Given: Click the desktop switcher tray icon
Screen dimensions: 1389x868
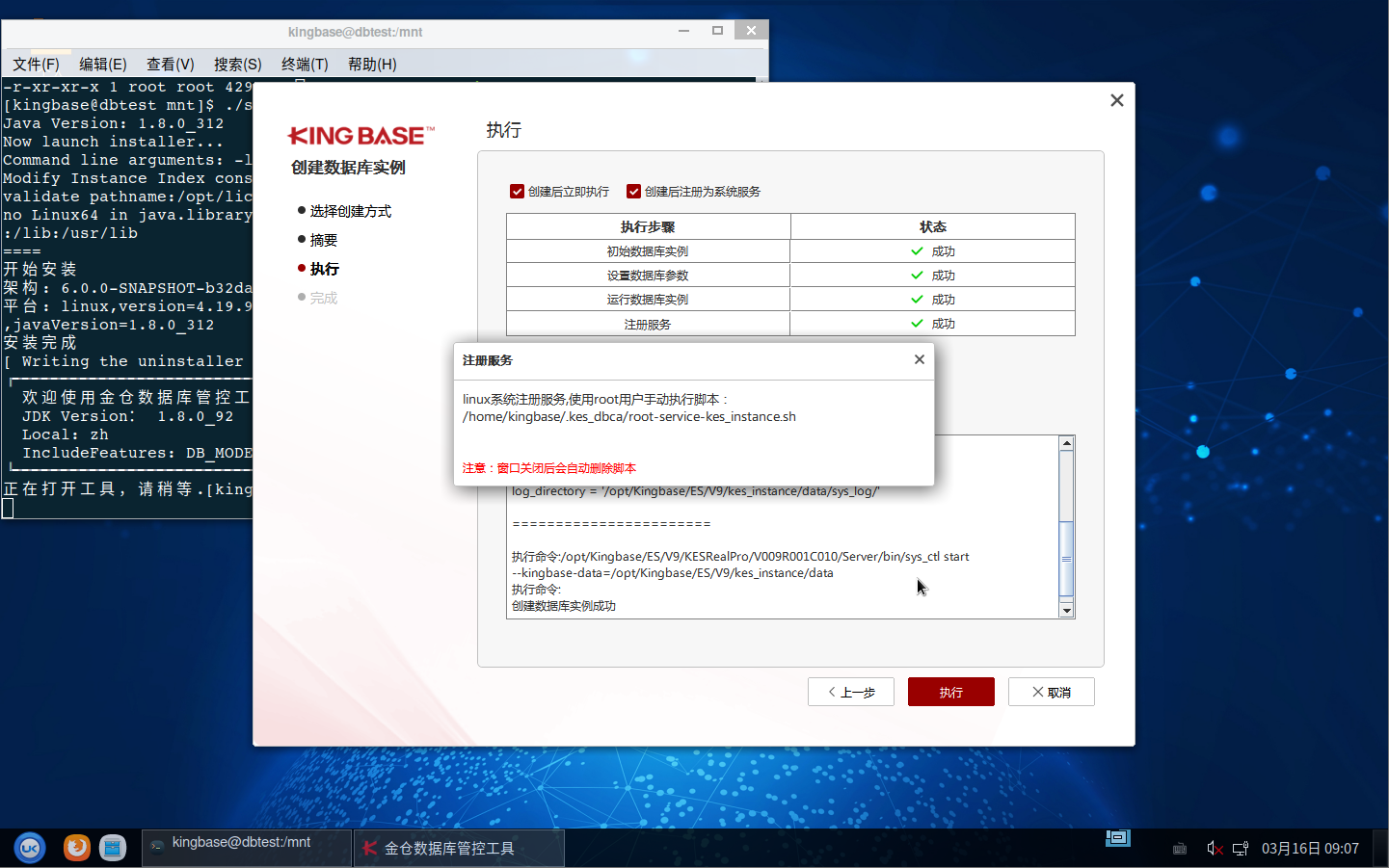Looking at the screenshot, I should coord(1118,838).
